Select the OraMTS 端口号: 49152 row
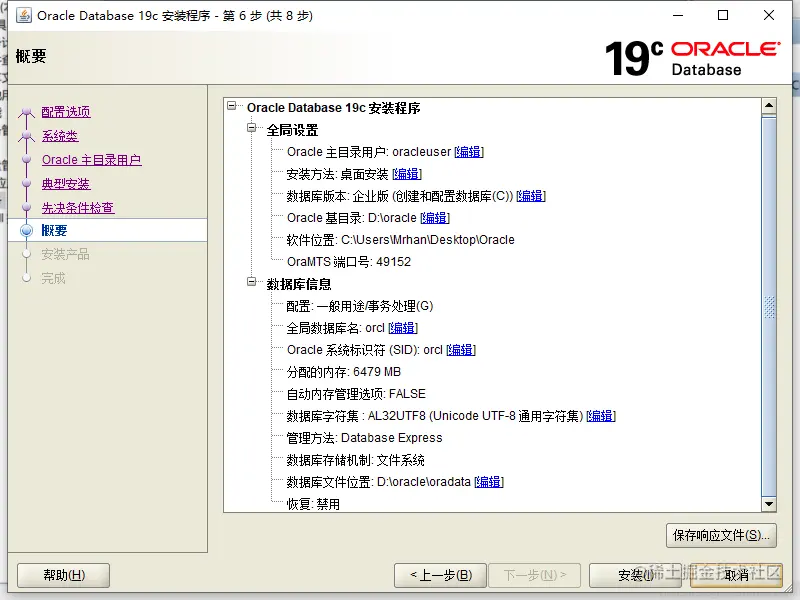 pyautogui.click(x=349, y=262)
